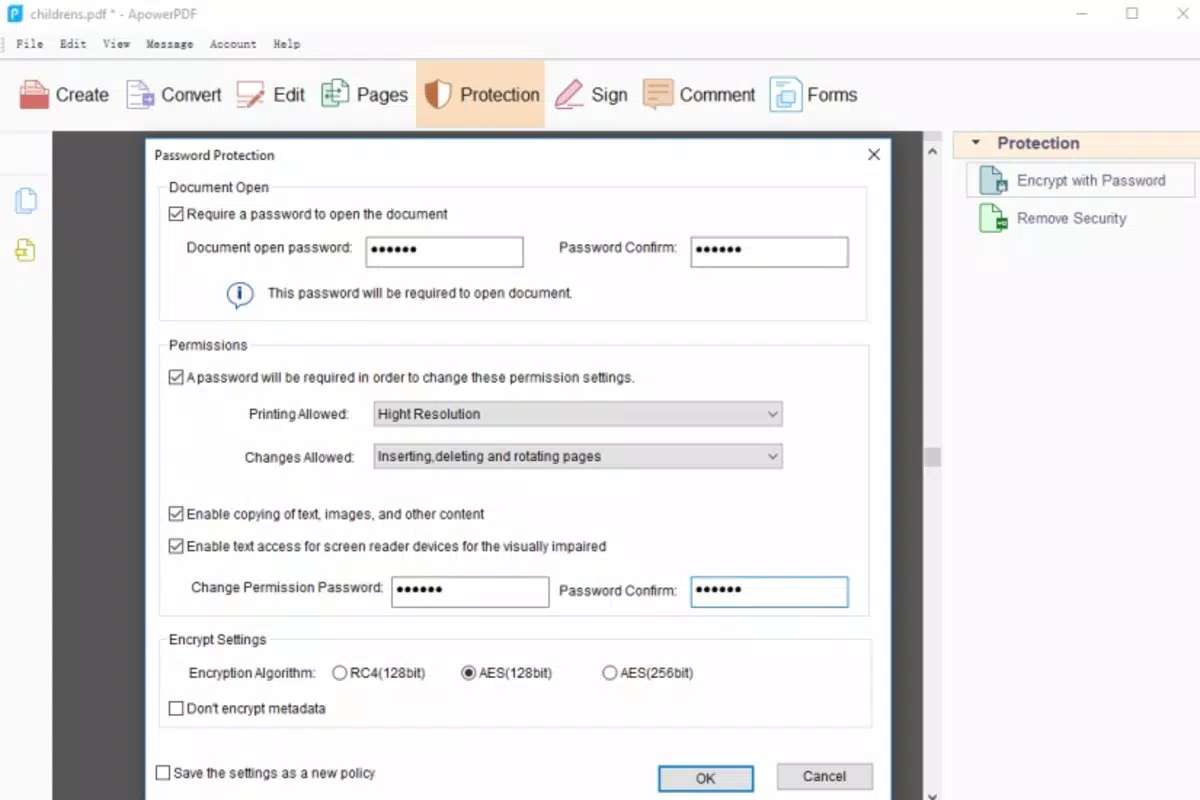
Task: Click the info icon beside password note
Action: pyautogui.click(x=240, y=294)
